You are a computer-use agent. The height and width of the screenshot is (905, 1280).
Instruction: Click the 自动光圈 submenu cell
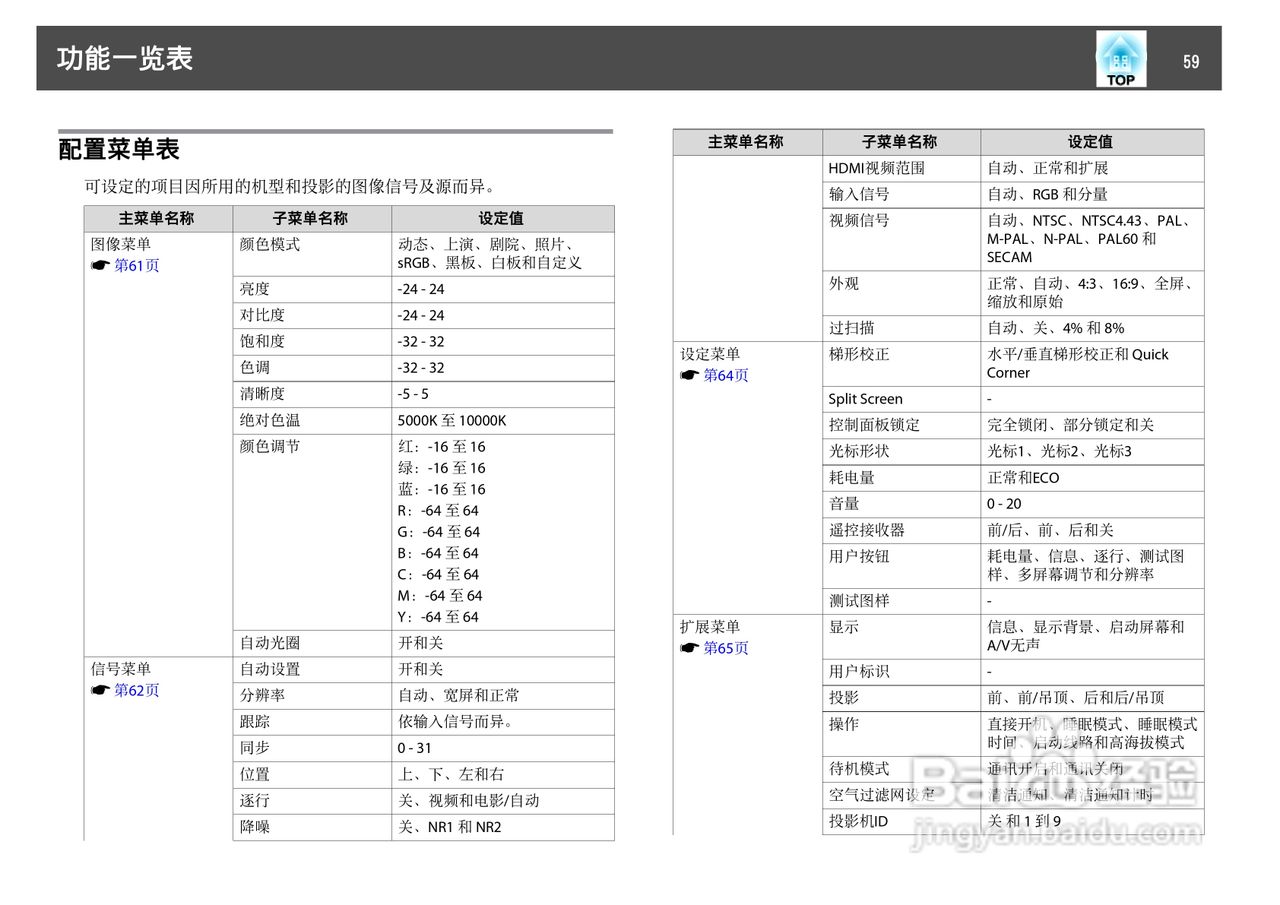[312, 643]
